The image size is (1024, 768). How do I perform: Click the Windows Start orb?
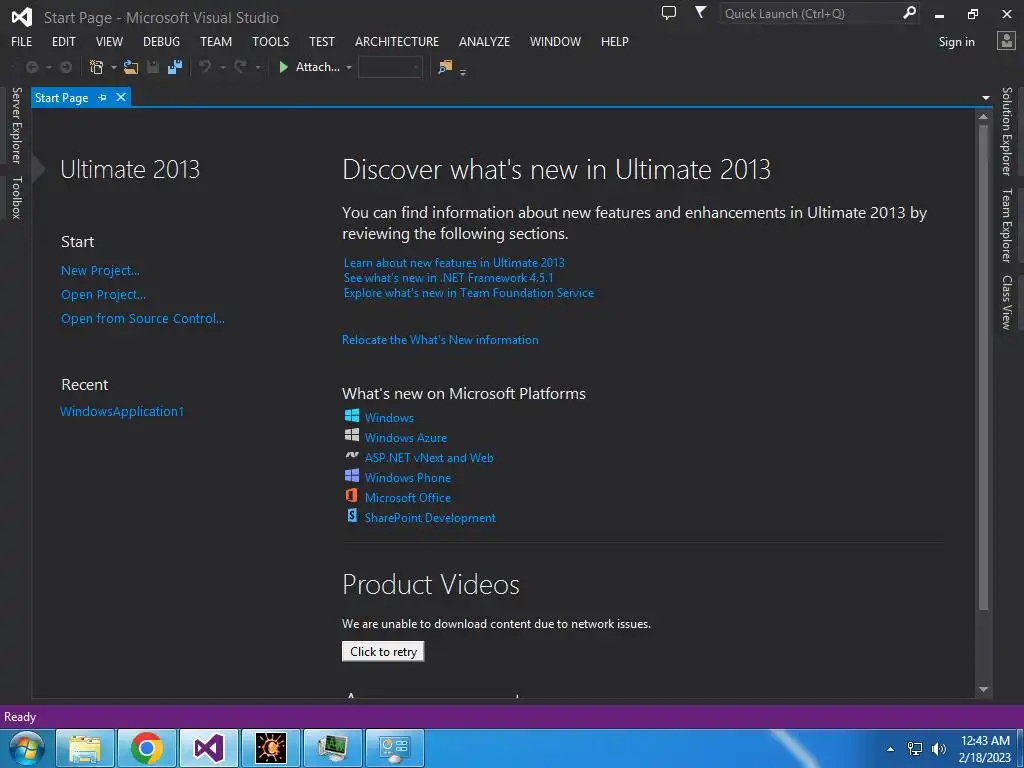point(27,748)
